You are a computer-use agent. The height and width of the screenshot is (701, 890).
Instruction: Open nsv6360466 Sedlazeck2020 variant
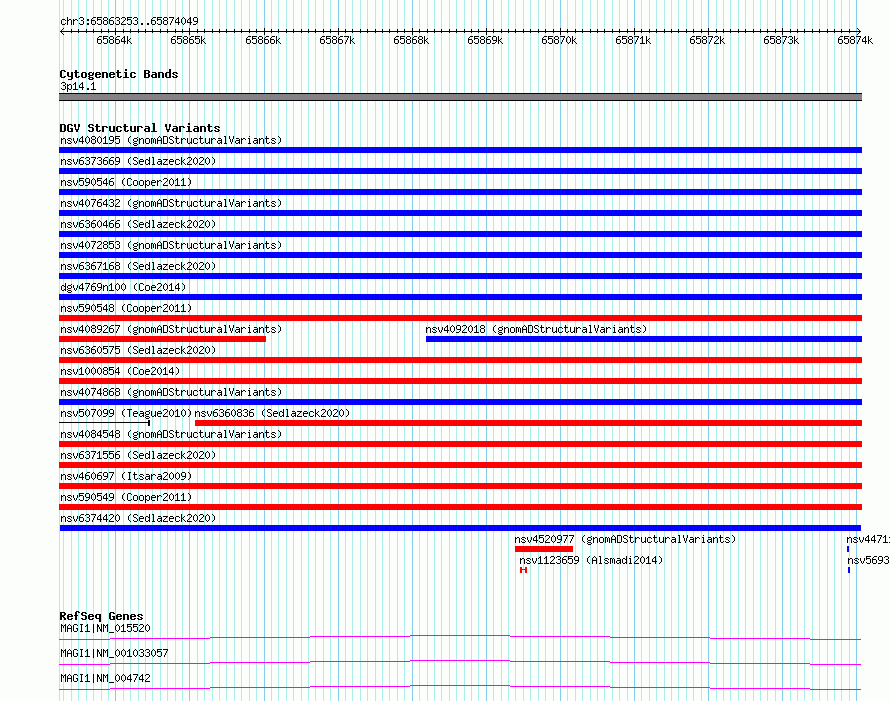tap(138, 224)
